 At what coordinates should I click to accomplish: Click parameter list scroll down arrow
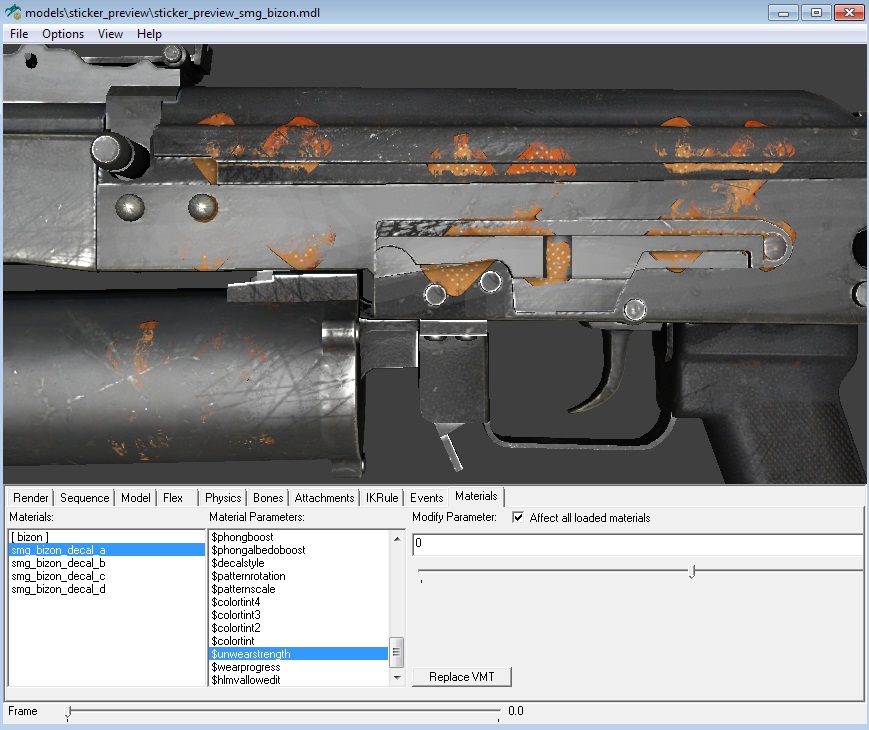pyautogui.click(x=397, y=677)
